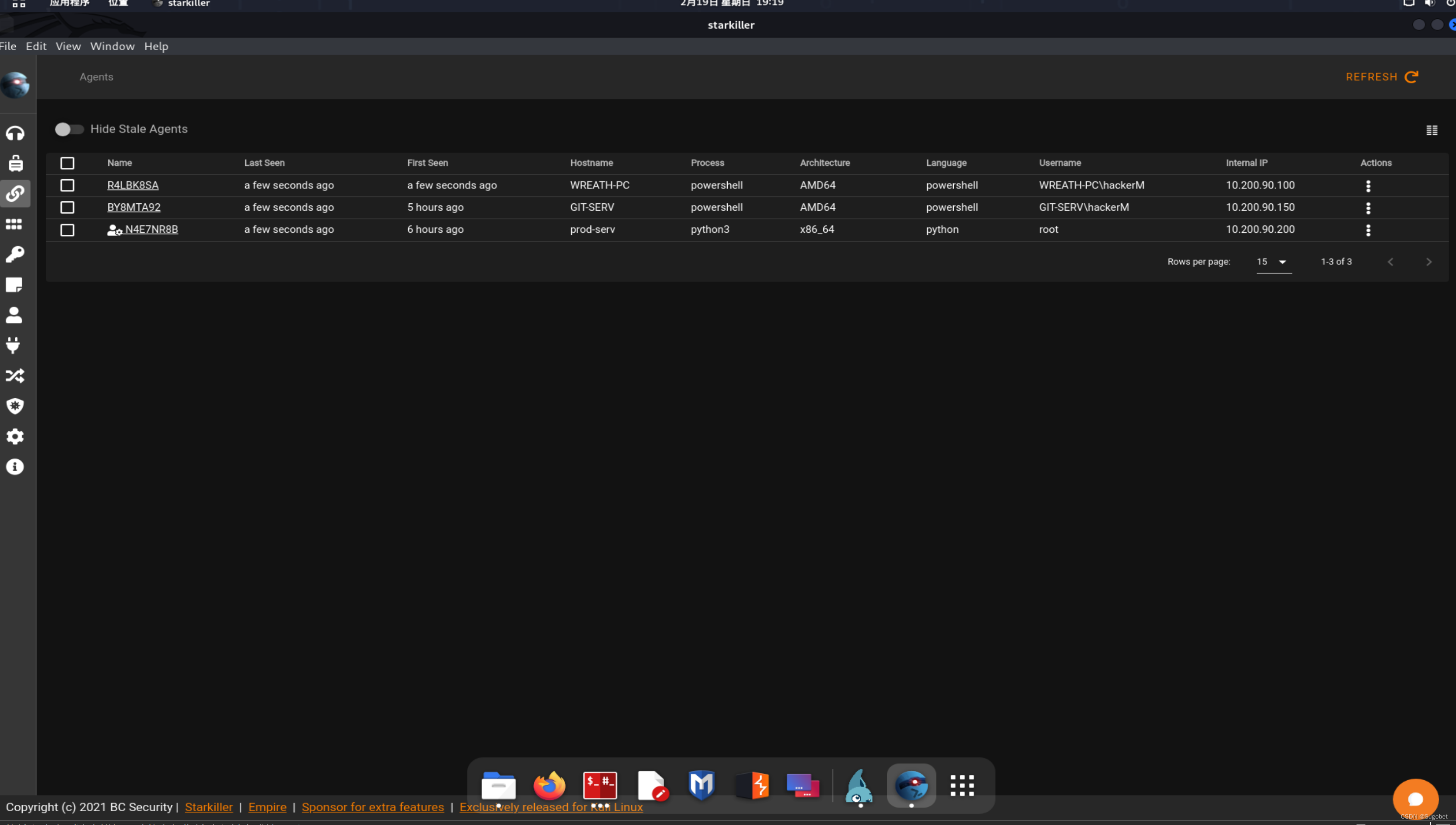This screenshot has width=1456, height=825.
Task: Open the Malleable profiles icon
Action: (15, 375)
